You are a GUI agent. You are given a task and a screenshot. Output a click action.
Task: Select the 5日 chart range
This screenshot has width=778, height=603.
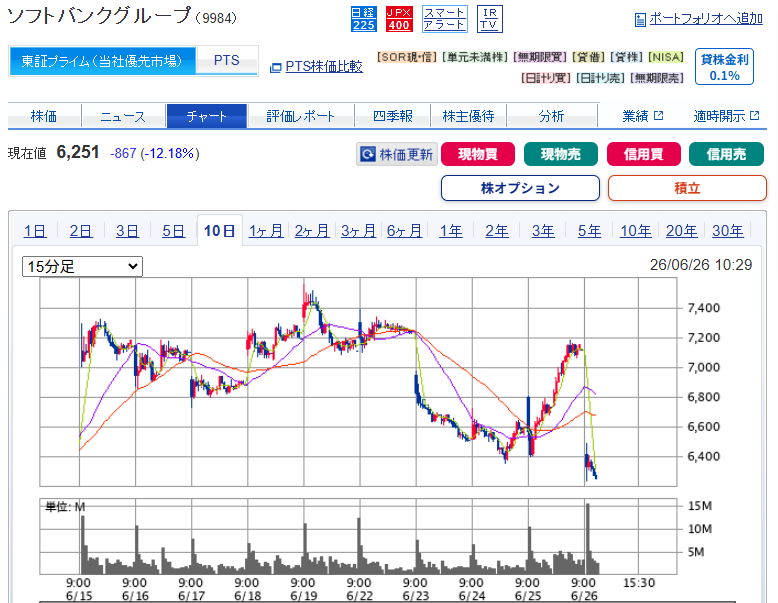173,231
